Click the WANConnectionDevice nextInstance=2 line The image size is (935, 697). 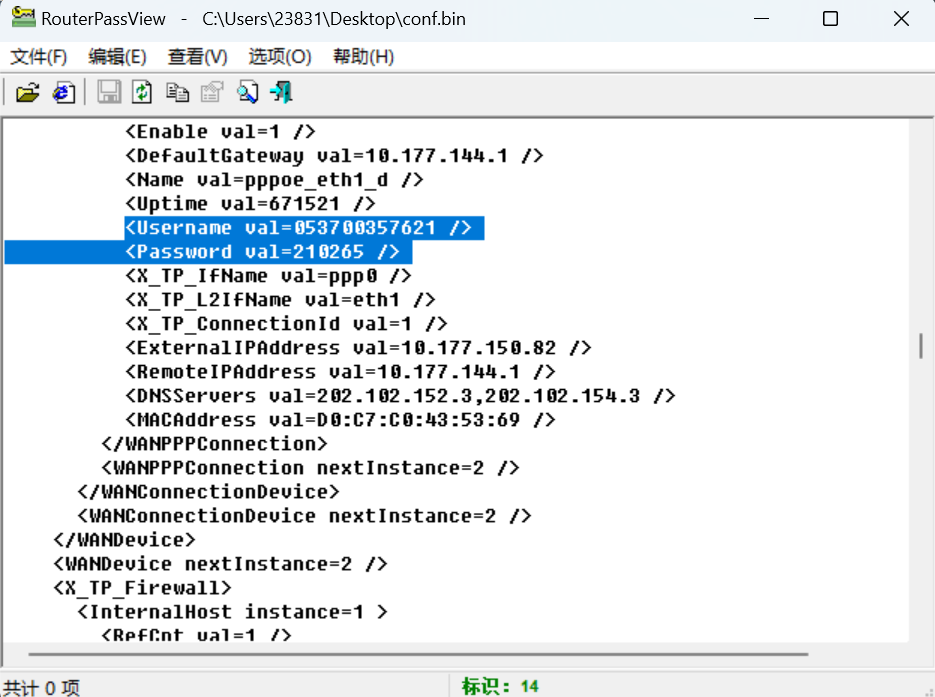point(304,516)
